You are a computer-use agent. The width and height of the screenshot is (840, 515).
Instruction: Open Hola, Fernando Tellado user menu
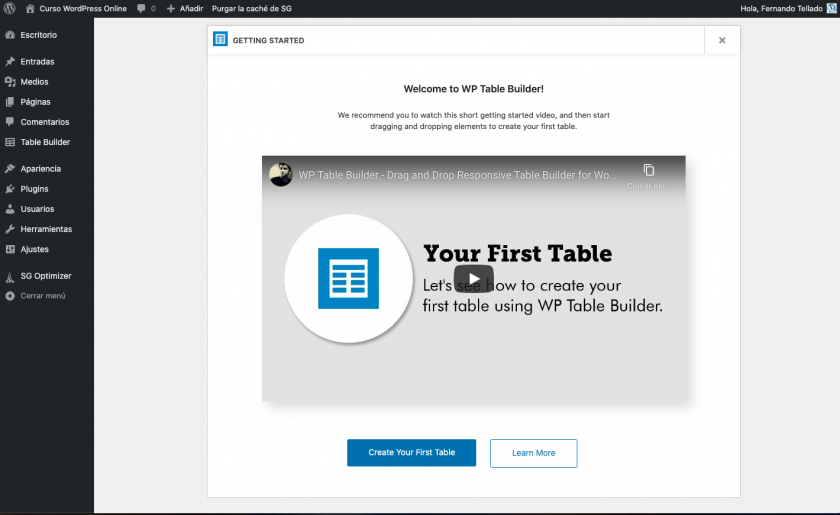tap(781, 8)
